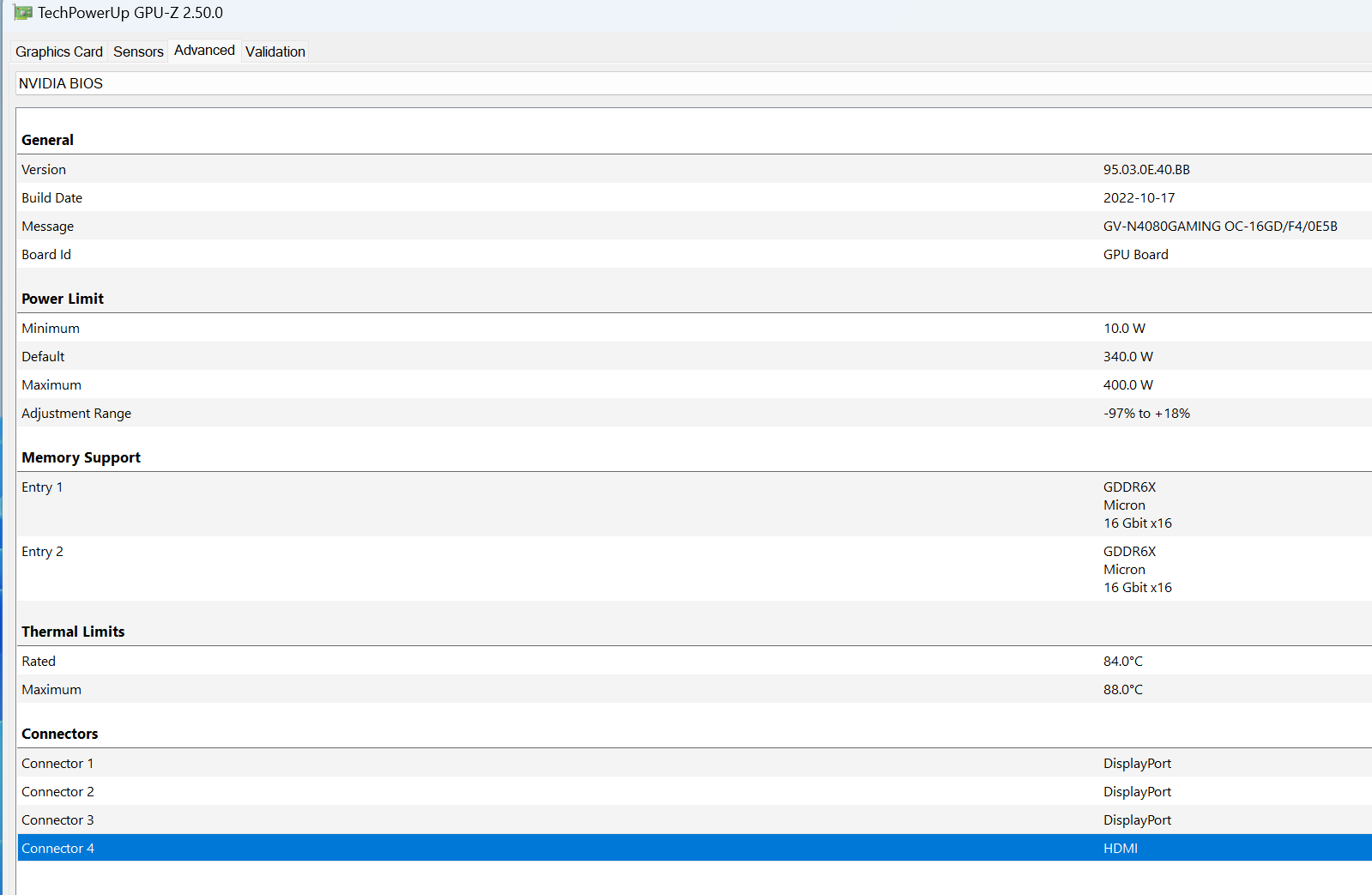Click the HDMI value for Connector 4
The height and width of the screenshot is (895, 1372).
(x=1121, y=849)
